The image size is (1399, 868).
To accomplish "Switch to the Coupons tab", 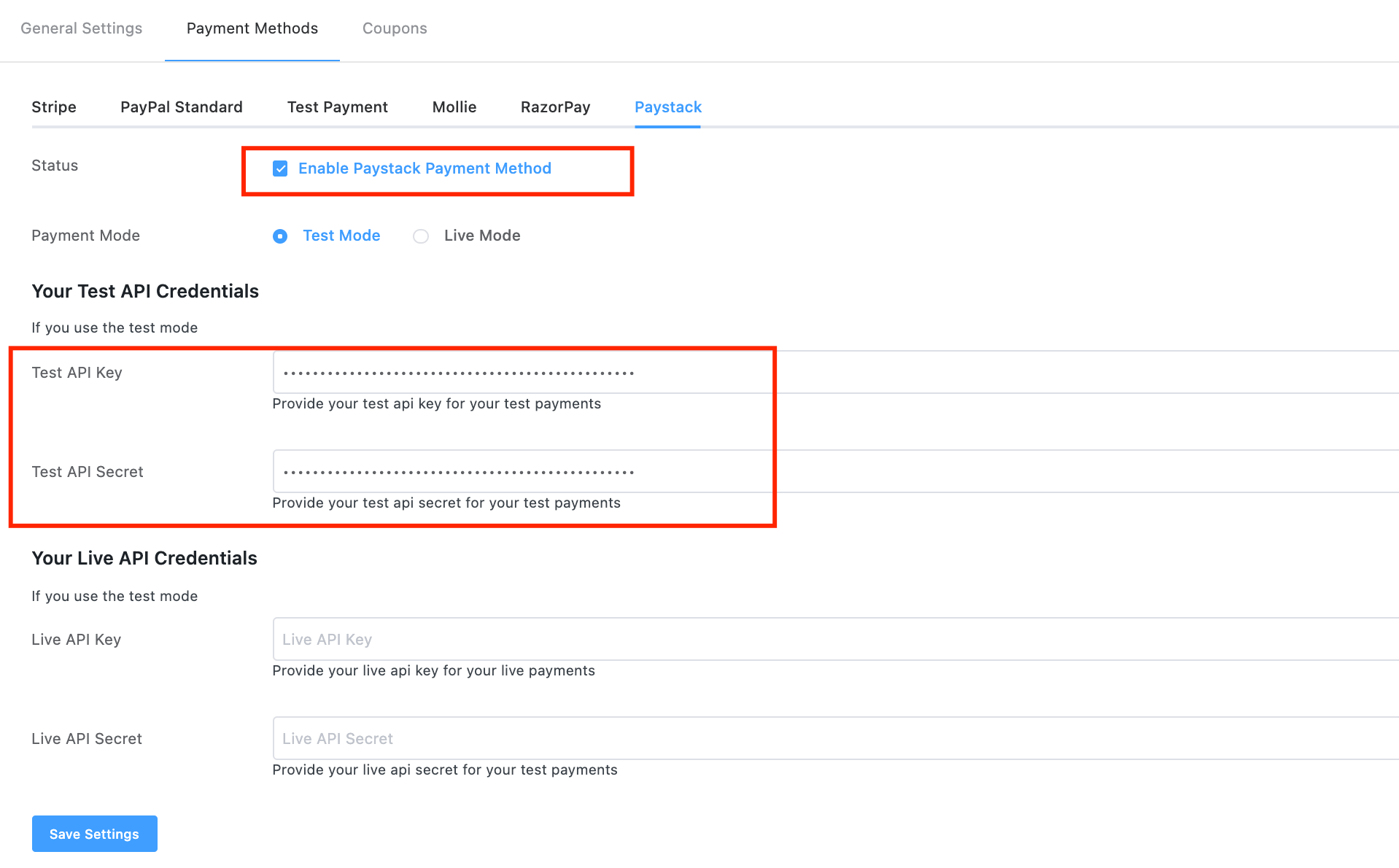I will [x=395, y=28].
